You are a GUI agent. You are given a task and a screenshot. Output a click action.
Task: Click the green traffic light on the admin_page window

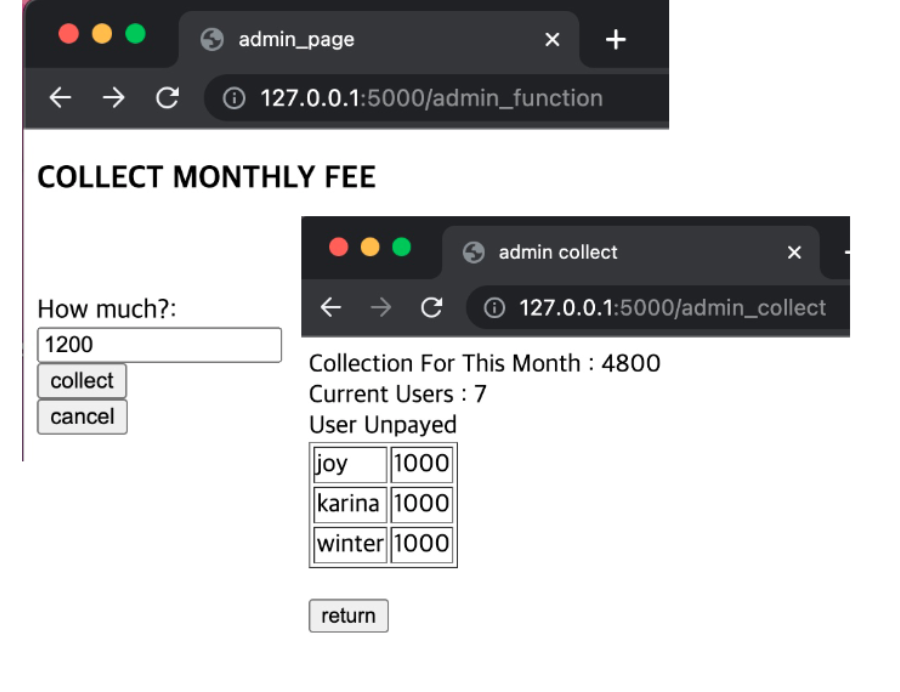134,33
